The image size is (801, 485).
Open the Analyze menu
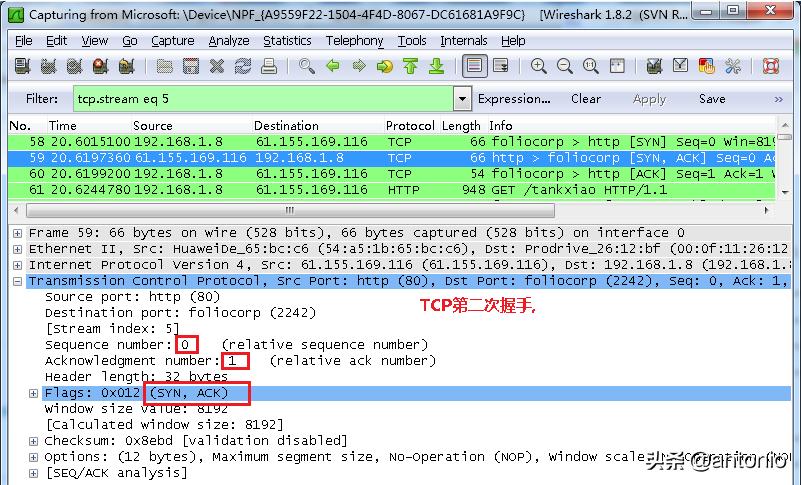(x=229, y=41)
